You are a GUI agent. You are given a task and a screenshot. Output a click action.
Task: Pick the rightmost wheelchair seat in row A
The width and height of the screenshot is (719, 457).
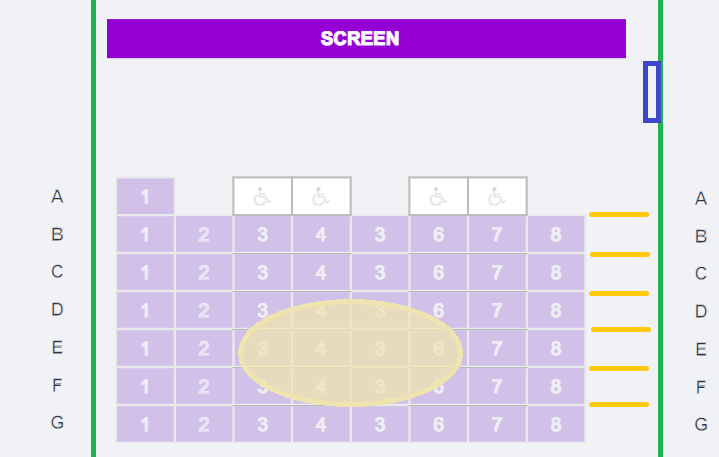click(497, 196)
